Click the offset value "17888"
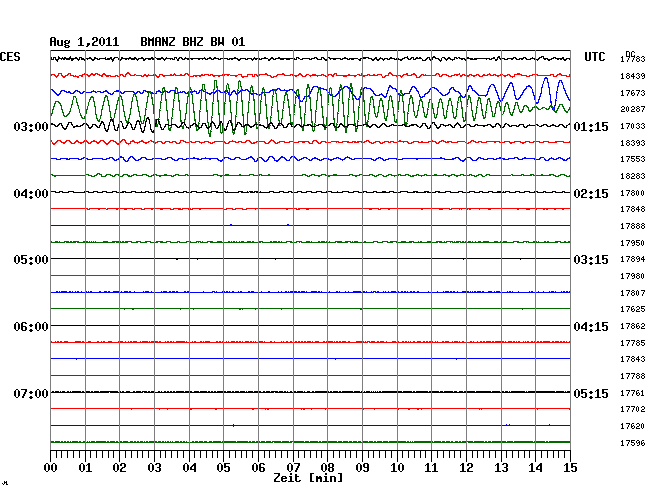Viewport: 650px width, 494px height. point(633,226)
